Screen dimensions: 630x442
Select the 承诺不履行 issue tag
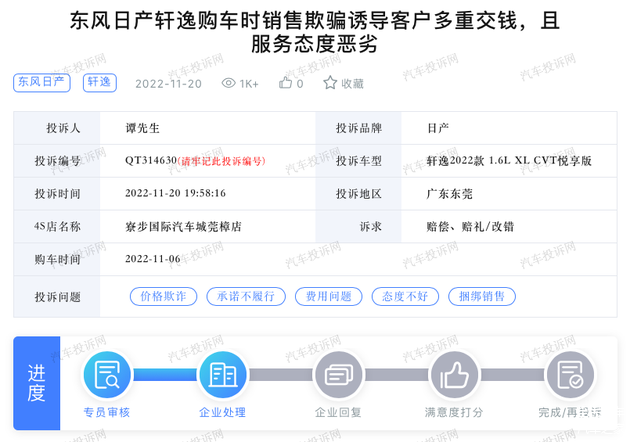(x=246, y=297)
